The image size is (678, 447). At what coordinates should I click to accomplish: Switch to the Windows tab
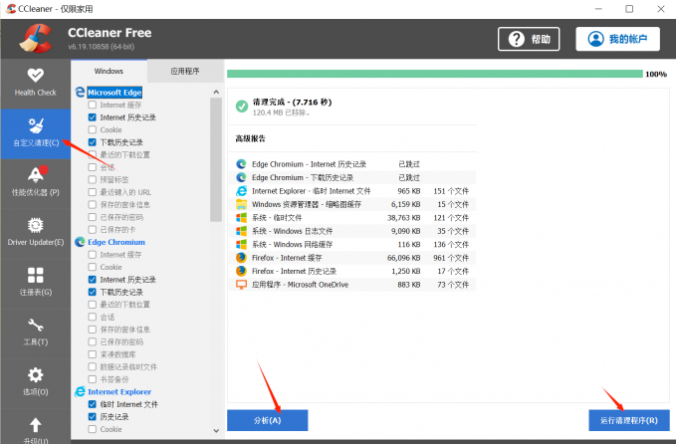(x=109, y=71)
